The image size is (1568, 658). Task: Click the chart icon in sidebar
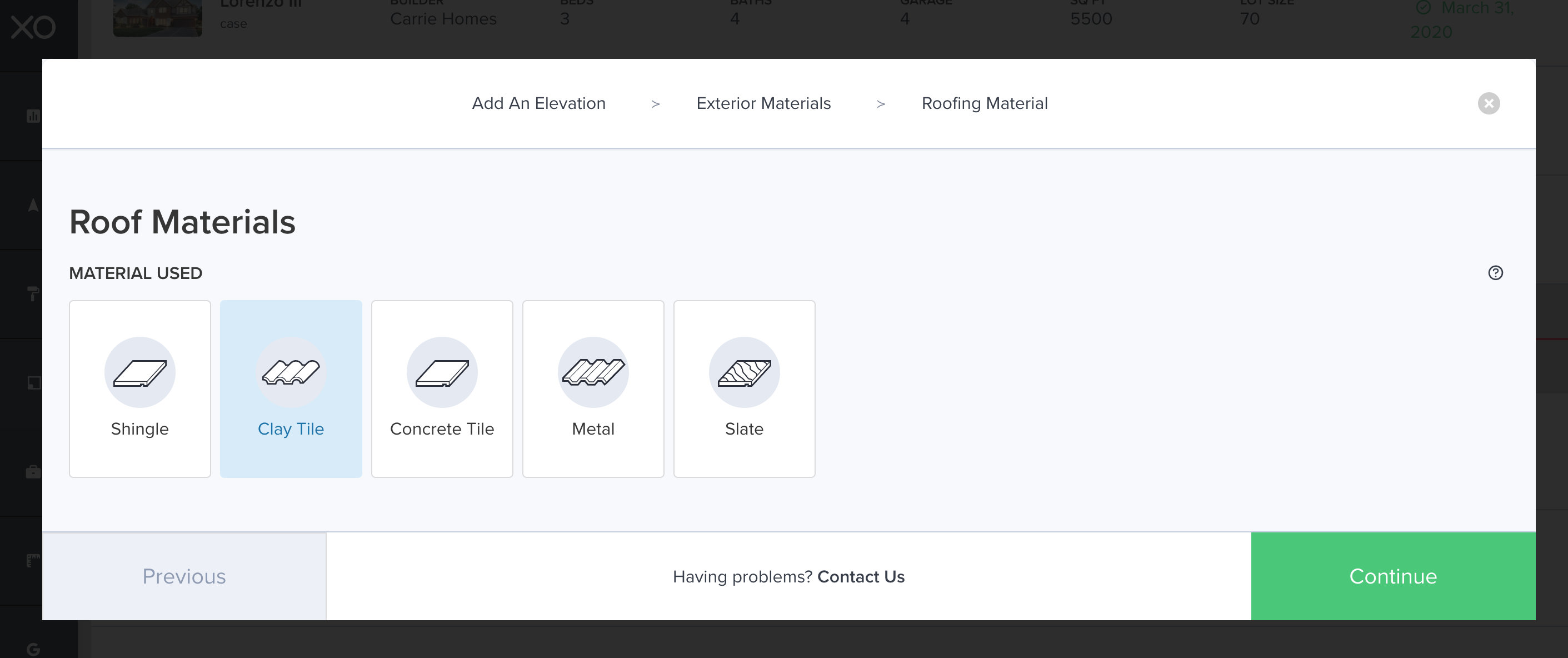point(33,116)
